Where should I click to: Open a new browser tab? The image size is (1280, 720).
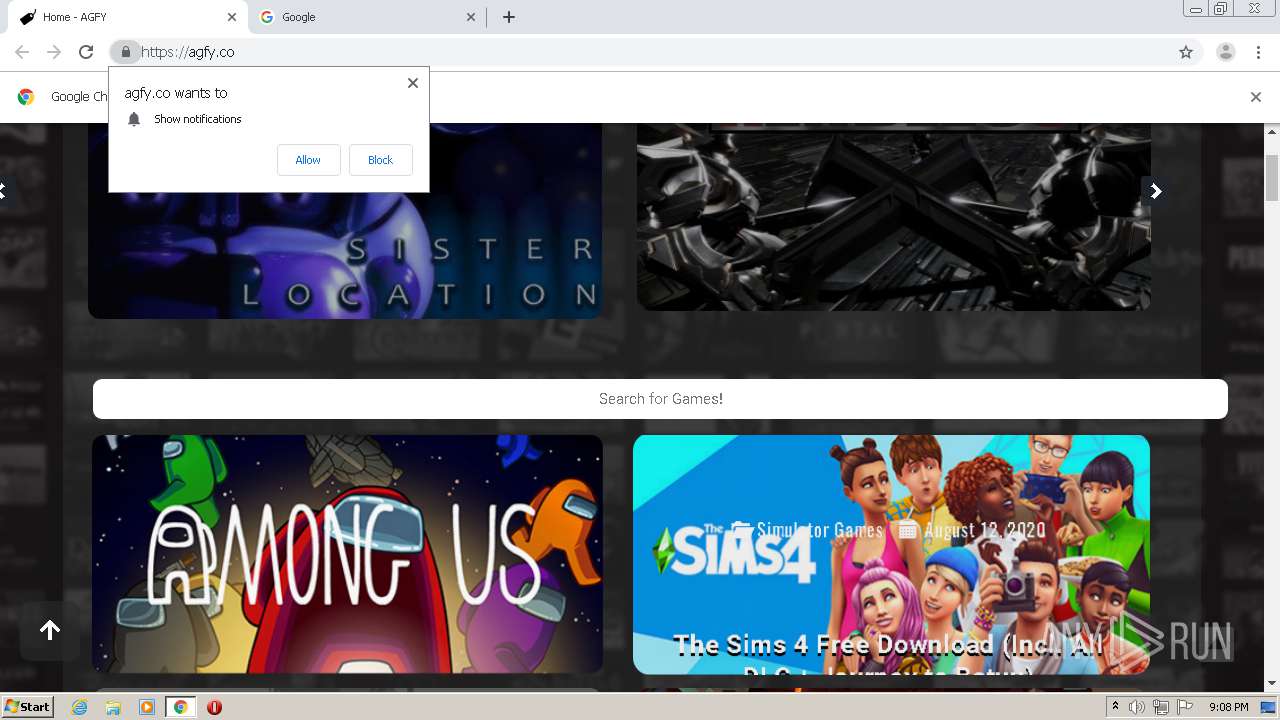pyautogui.click(x=509, y=17)
